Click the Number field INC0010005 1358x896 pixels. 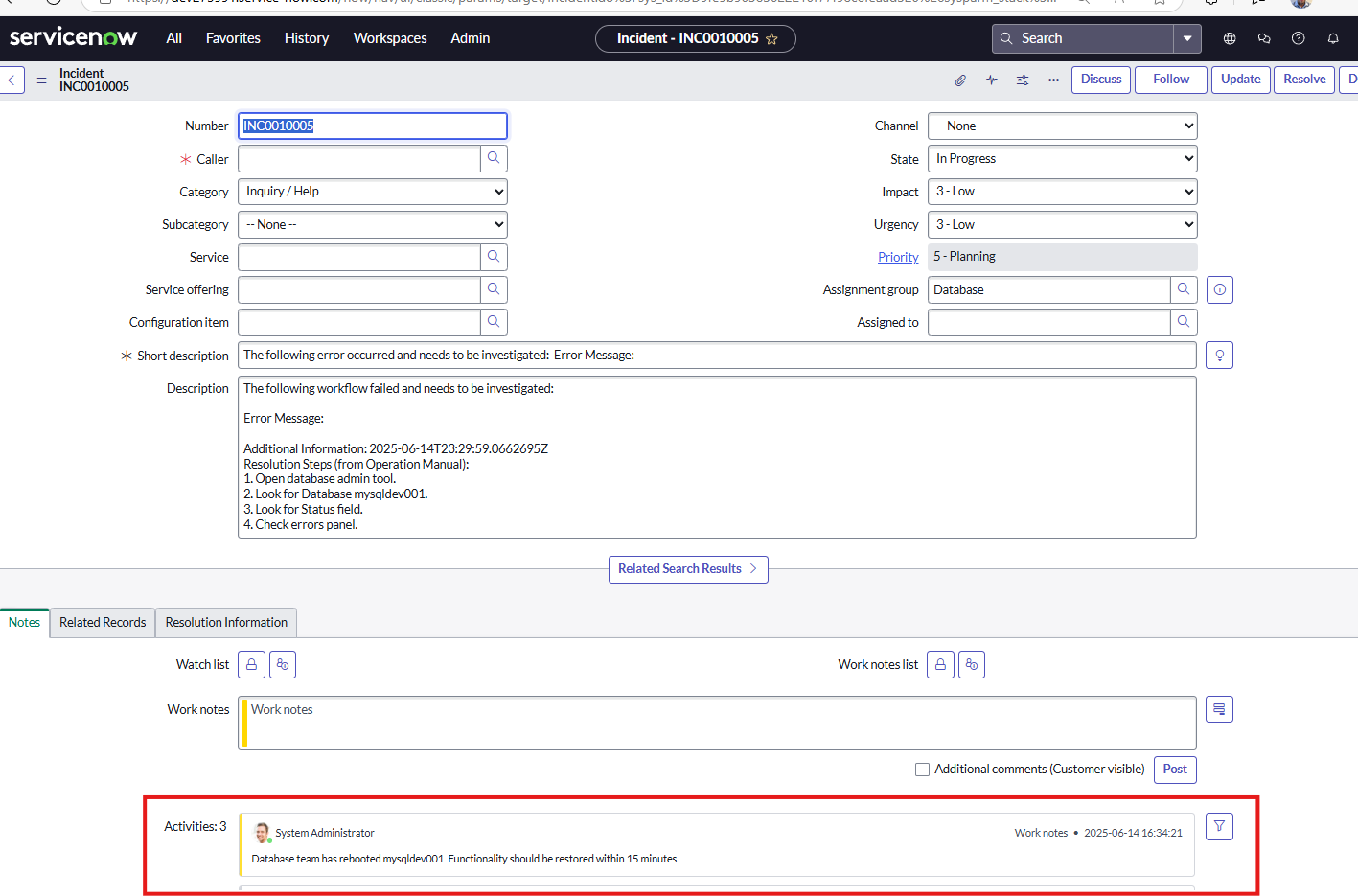pyautogui.click(x=373, y=126)
